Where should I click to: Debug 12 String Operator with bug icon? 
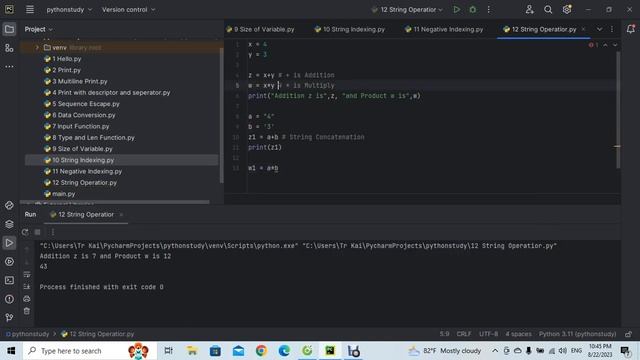point(473,9)
